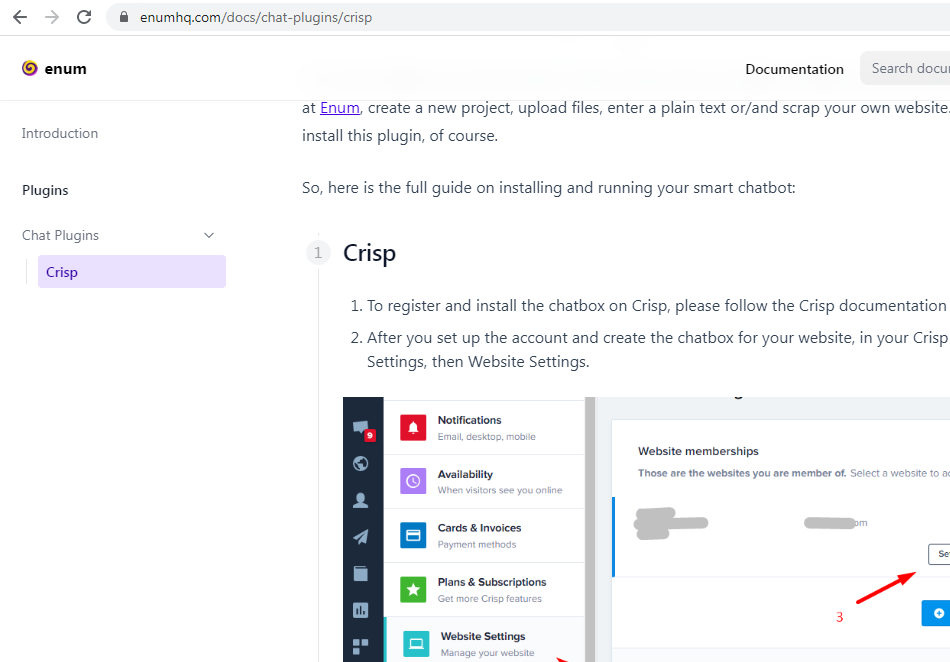Click the Crisp analytics chart icon
The height and width of the screenshot is (662, 950).
tap(360, 610)
